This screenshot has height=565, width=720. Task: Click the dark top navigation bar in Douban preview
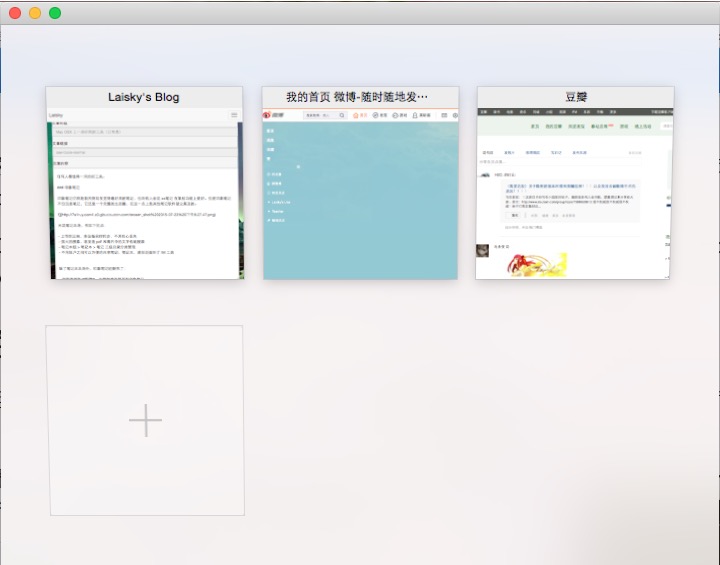pyautogui.click(x=572, y=111)
